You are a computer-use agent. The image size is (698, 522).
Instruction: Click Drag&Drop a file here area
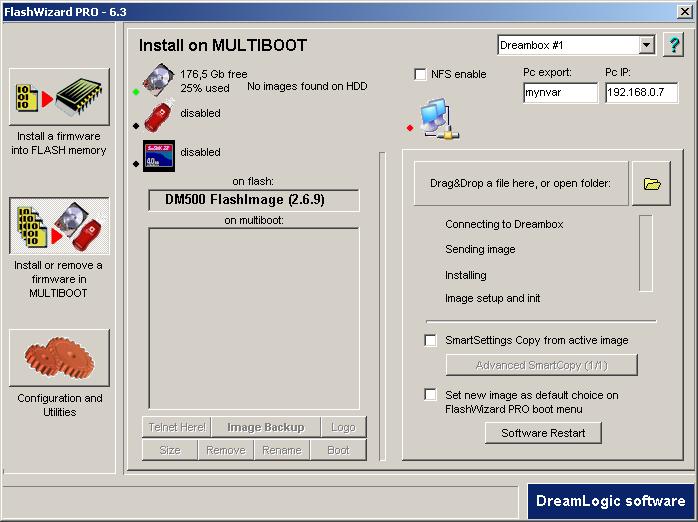pyautogui.click(x=521, y=183)
